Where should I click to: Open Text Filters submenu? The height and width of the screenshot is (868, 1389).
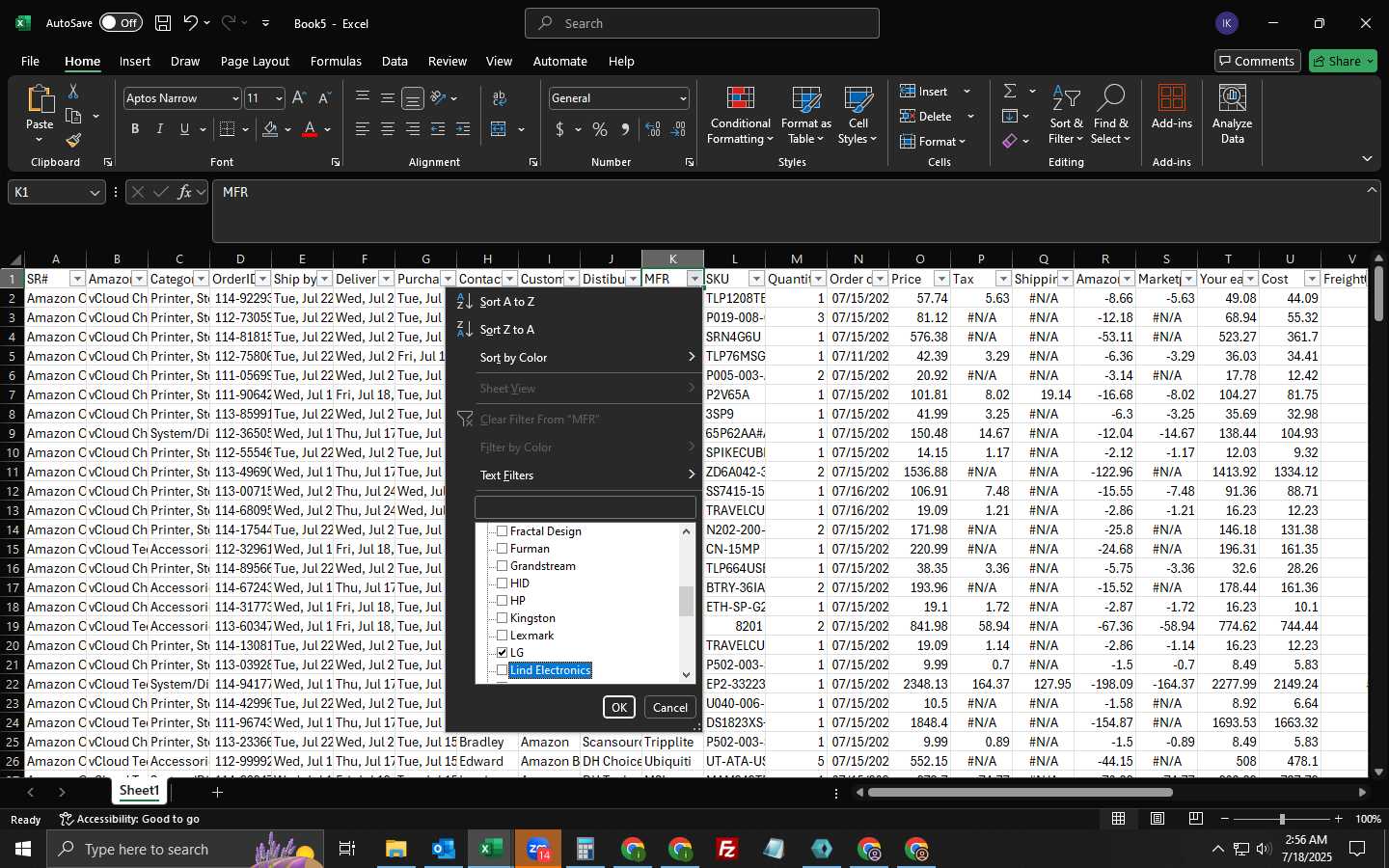574,475
